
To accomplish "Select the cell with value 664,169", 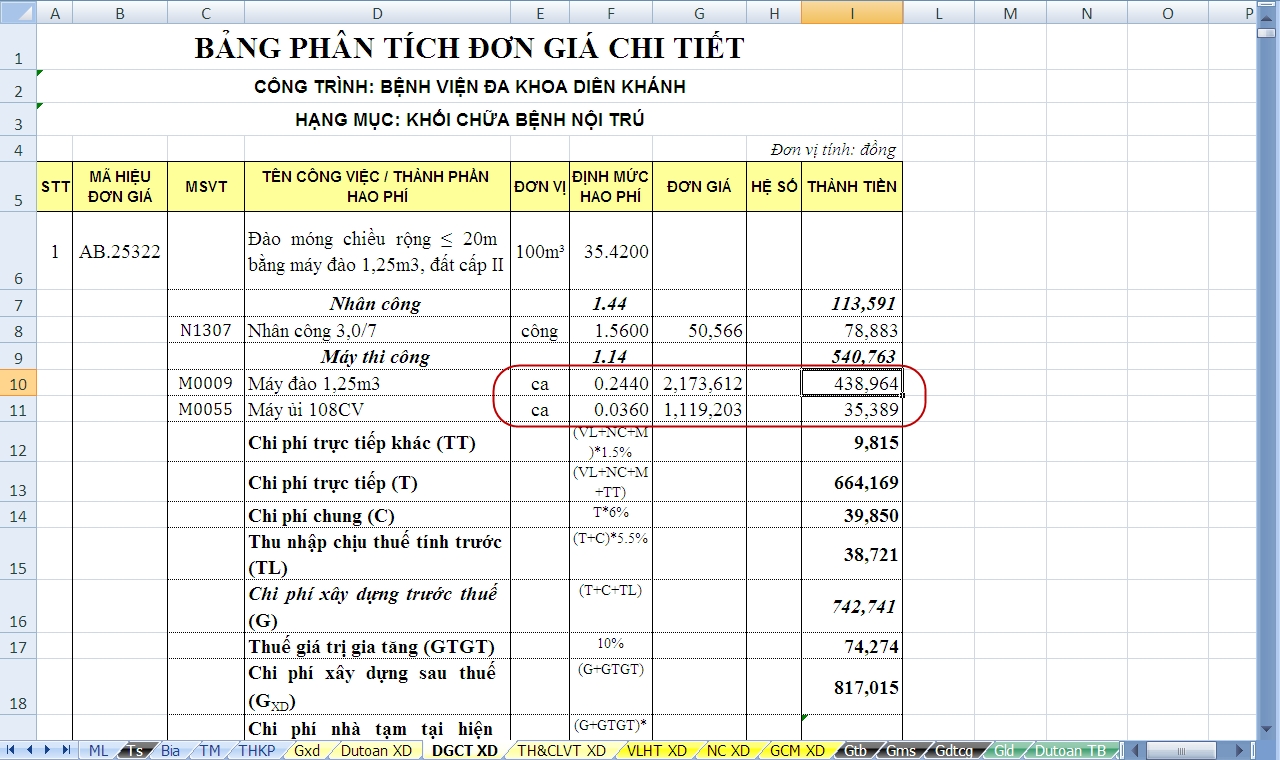I will 852,482.
